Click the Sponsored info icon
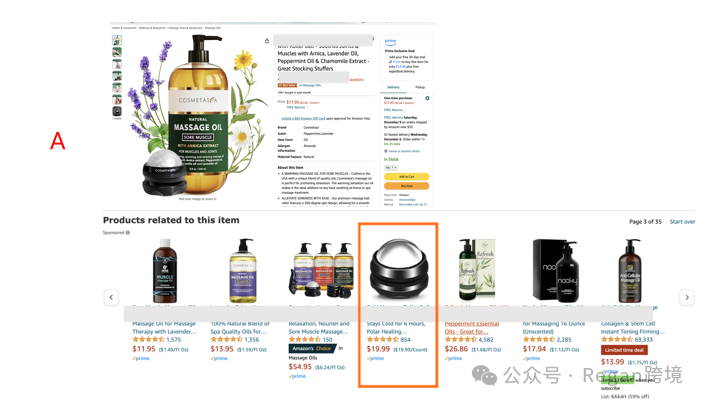The height and width of the screenshot is (403, 705). point(128,233)
